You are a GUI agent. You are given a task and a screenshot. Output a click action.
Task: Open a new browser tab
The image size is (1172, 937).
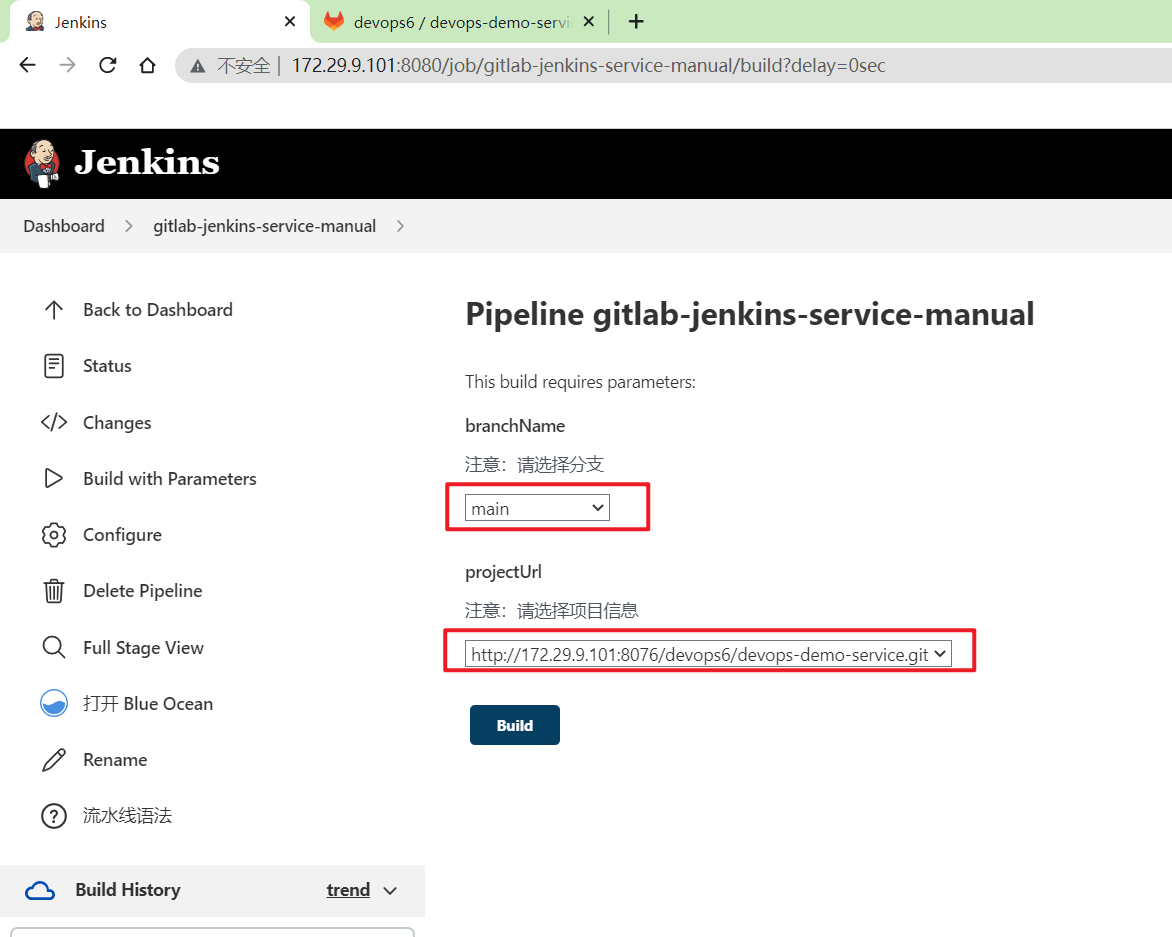636,22
